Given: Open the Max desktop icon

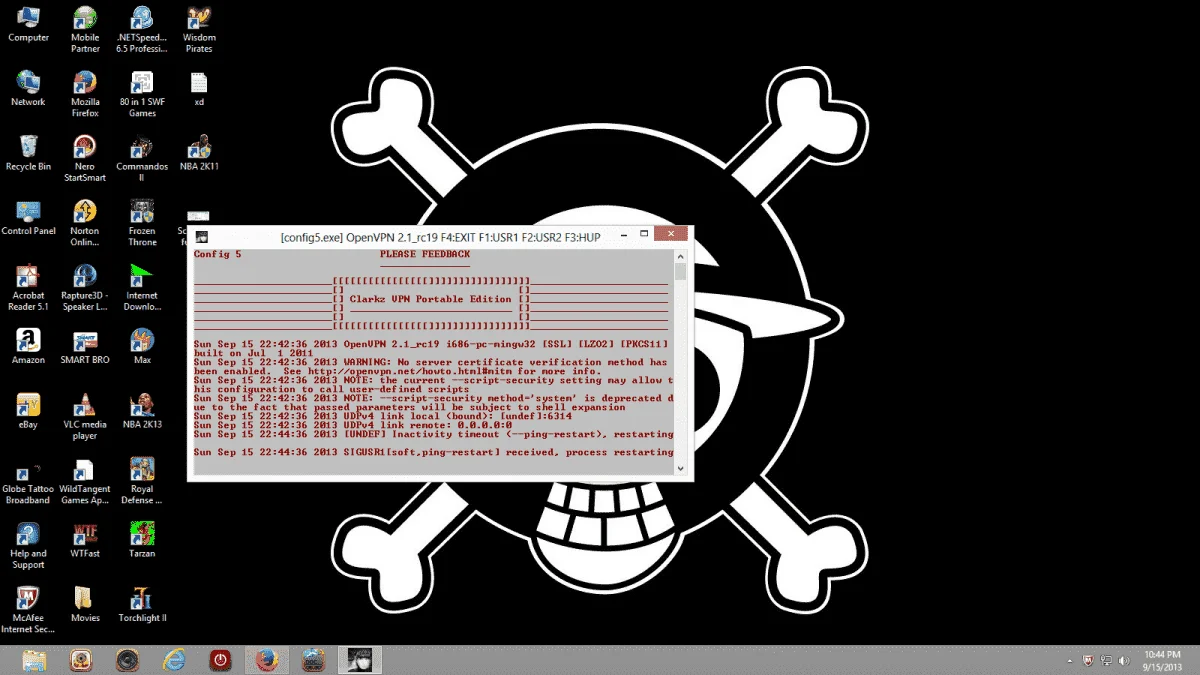Looking at the screenshot, I should click(142, 346).
